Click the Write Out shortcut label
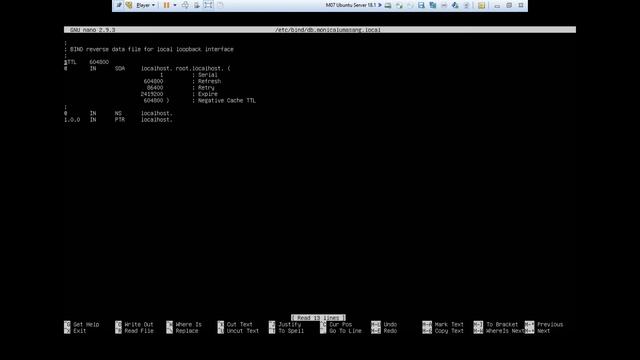The image size is (640, 360). click(139, 324)
